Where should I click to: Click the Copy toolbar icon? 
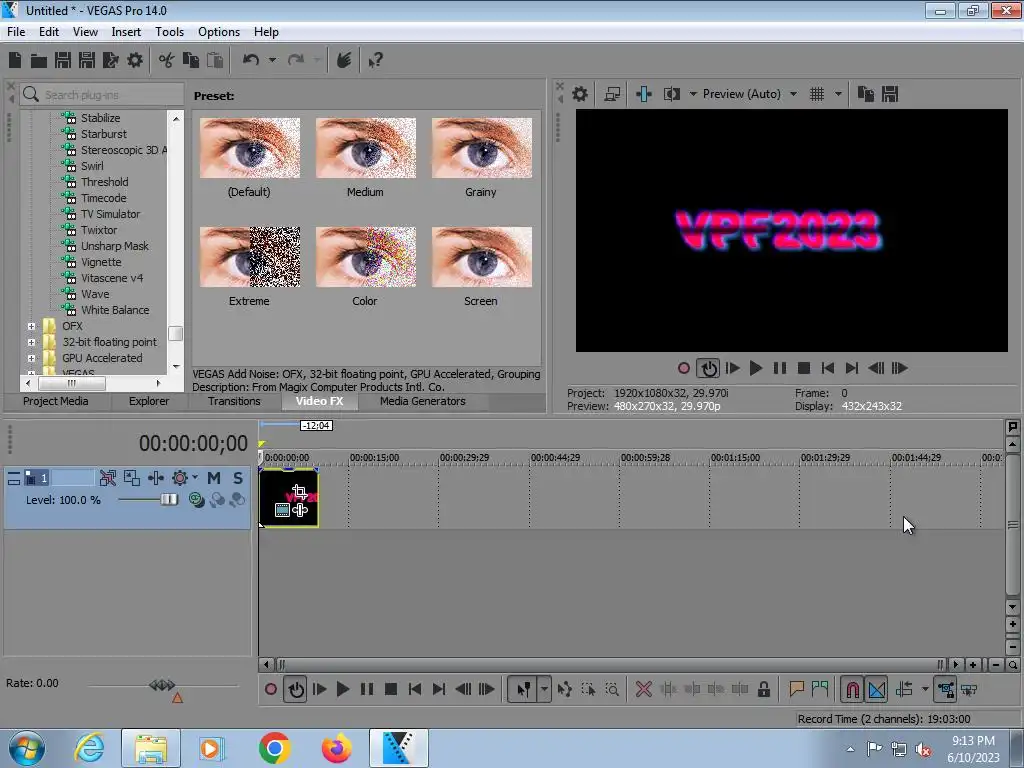point(191,61)
